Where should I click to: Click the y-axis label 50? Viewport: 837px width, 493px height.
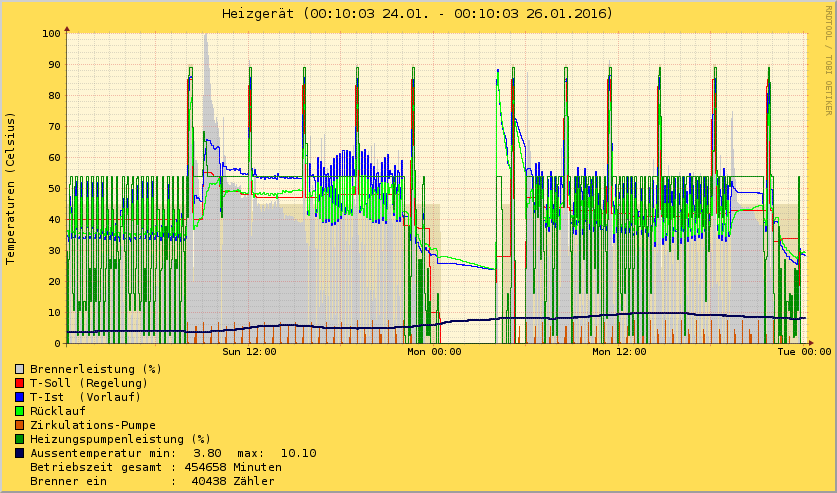54,188
